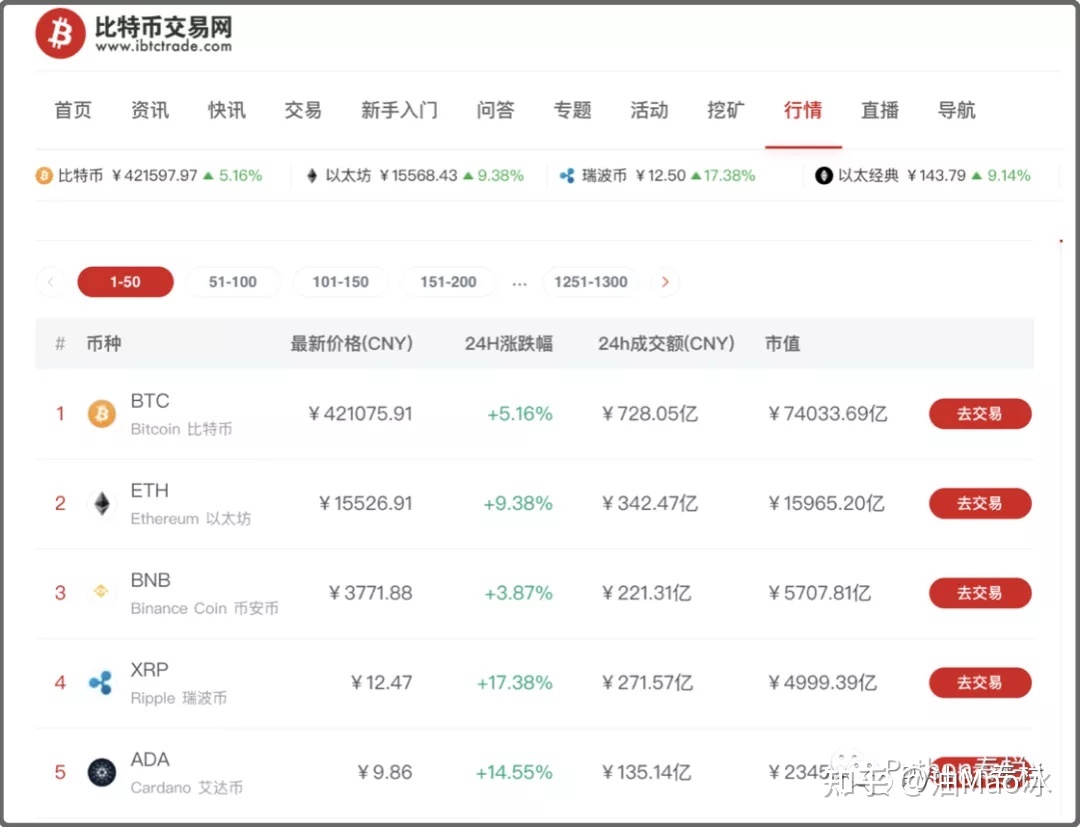Click 去交易 button for BTC
This screenshot has width=1080, height=827.
coord(980,413)
